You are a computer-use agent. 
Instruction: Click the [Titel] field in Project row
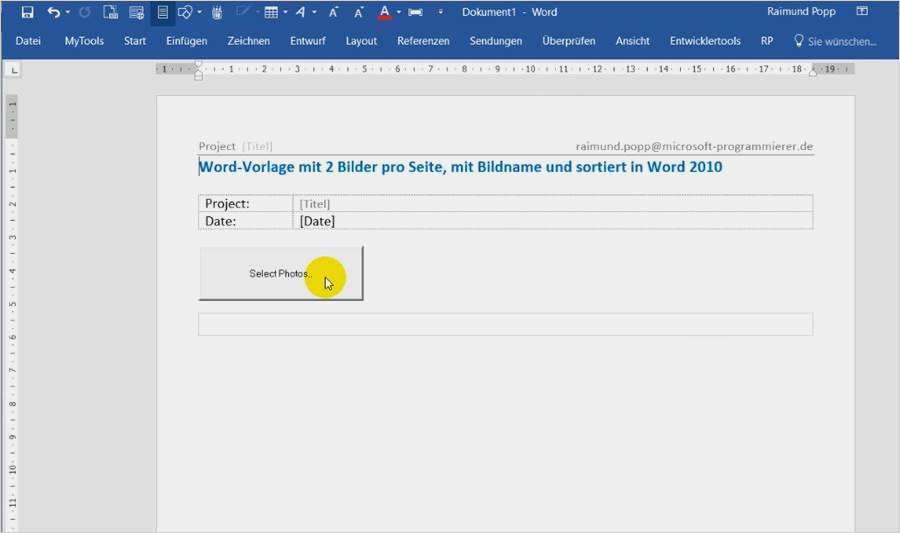315,204
